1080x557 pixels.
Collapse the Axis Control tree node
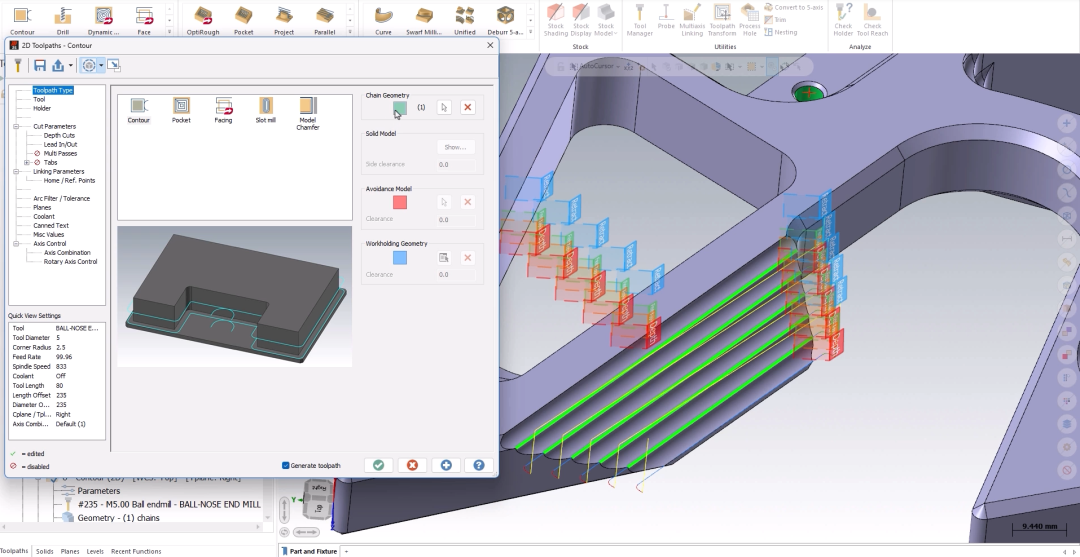point(16,244)
